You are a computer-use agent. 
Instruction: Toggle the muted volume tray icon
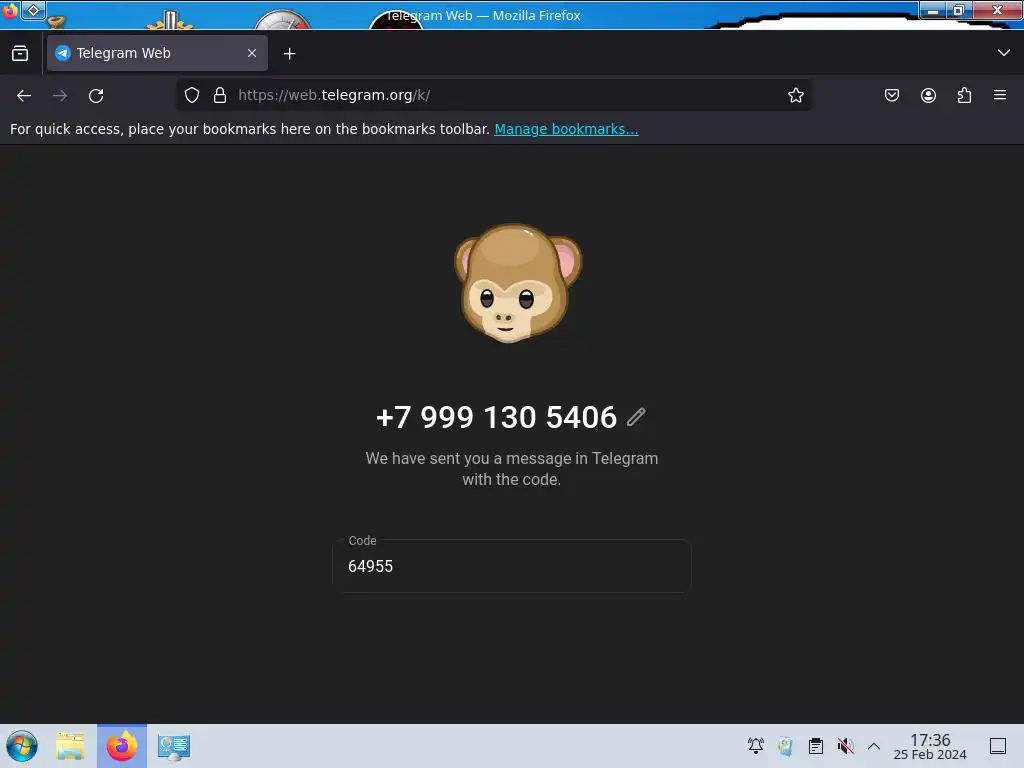(846, 746)
